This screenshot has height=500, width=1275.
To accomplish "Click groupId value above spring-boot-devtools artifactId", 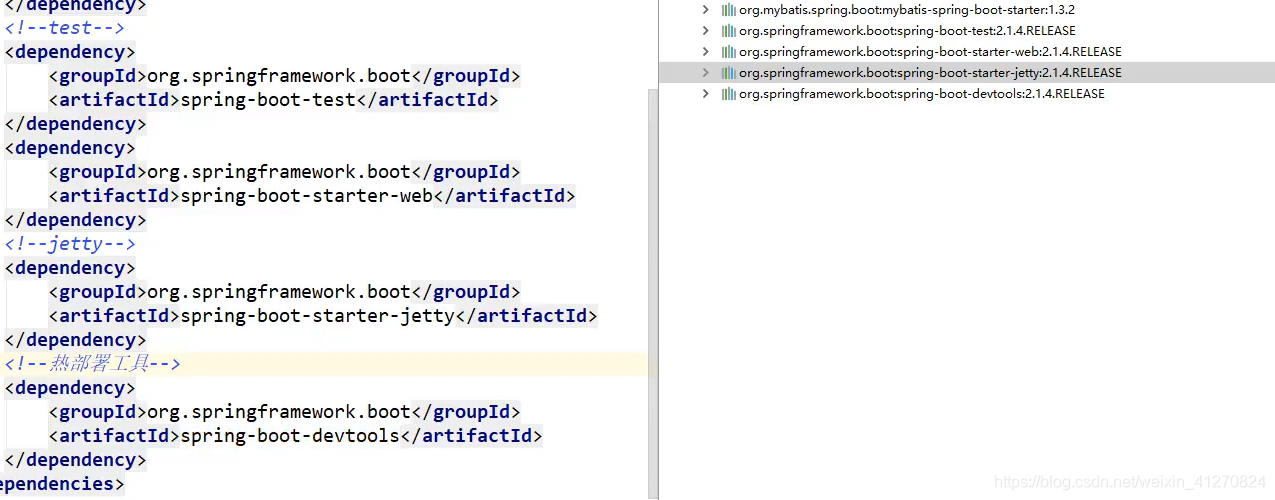I will [279, 412].
